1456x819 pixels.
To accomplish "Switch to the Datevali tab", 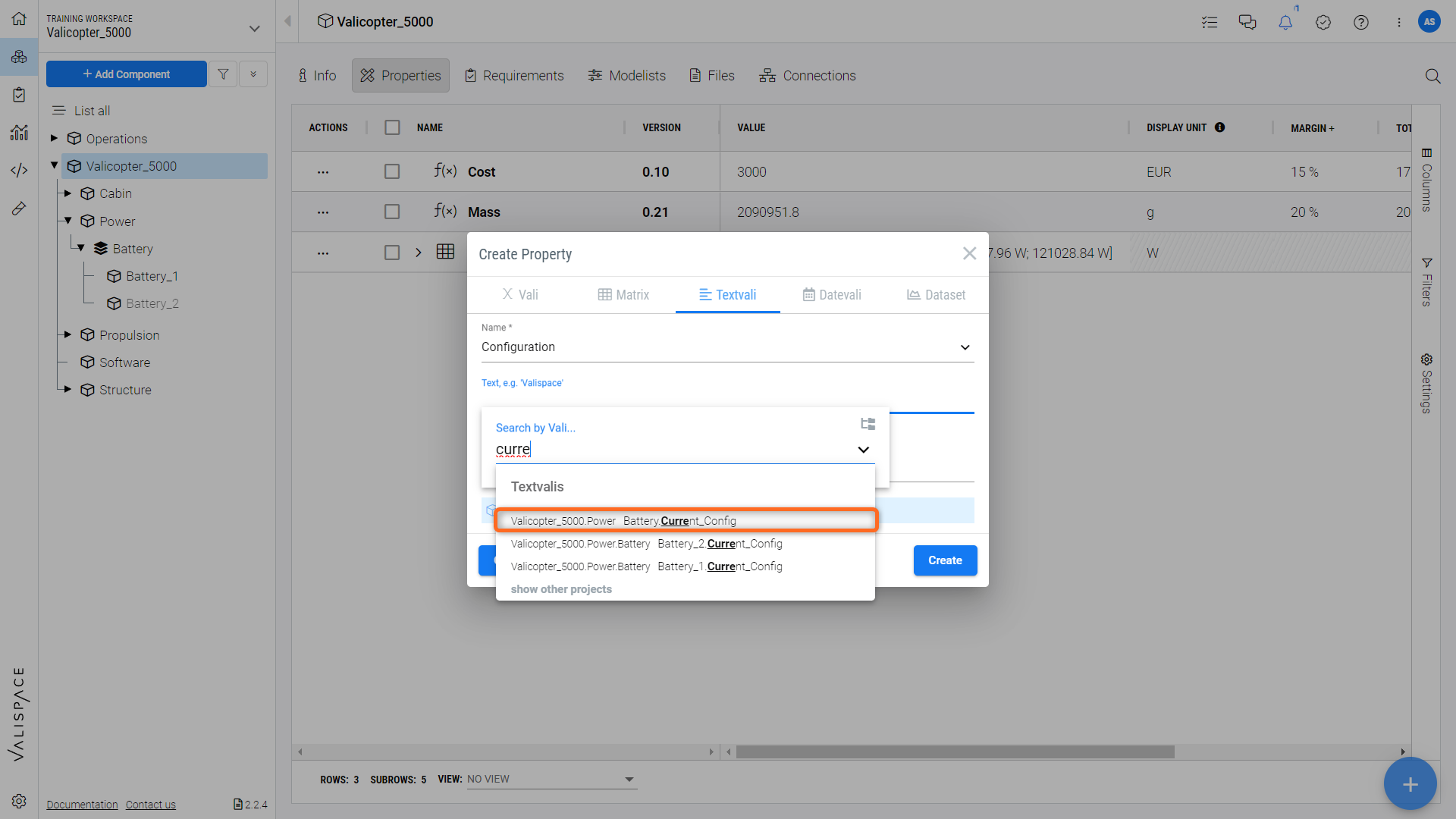I will [x=832, y=295].
